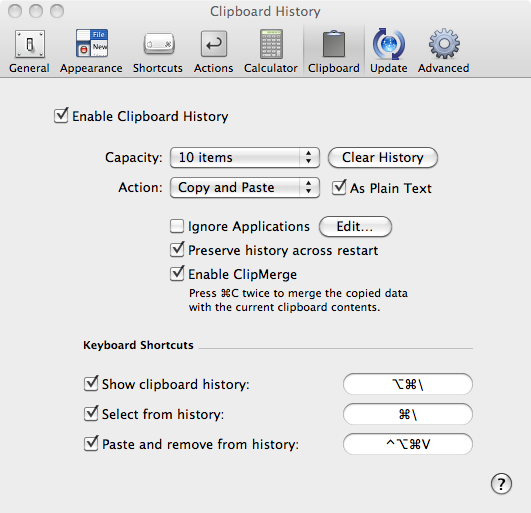Toggle the Enable ClipMerge checkbox
Image resolution: width=531 pixels, height=513 pixels.
tap(177, 274)
